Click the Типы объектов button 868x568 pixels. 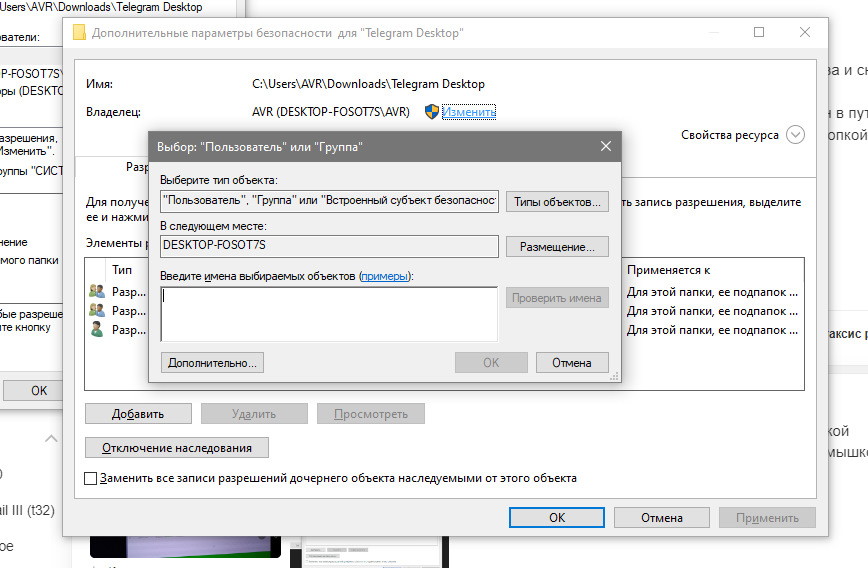(557, 202)
